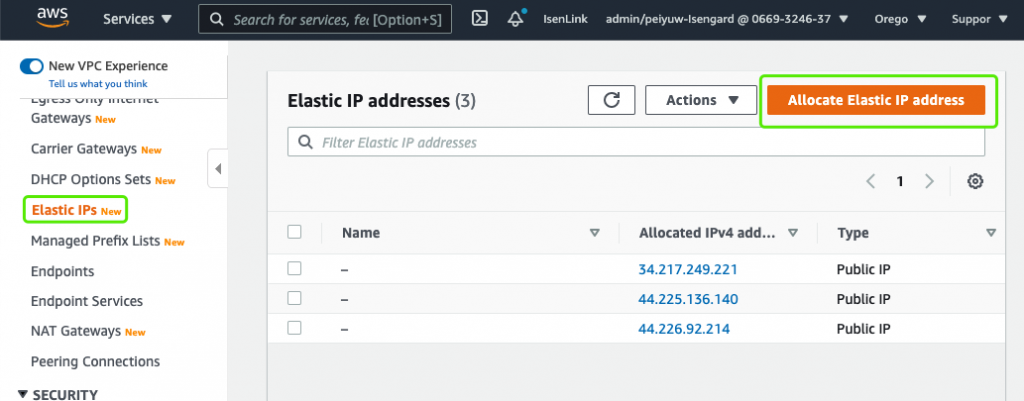Open the Services dropdown menu

(138, 19)
